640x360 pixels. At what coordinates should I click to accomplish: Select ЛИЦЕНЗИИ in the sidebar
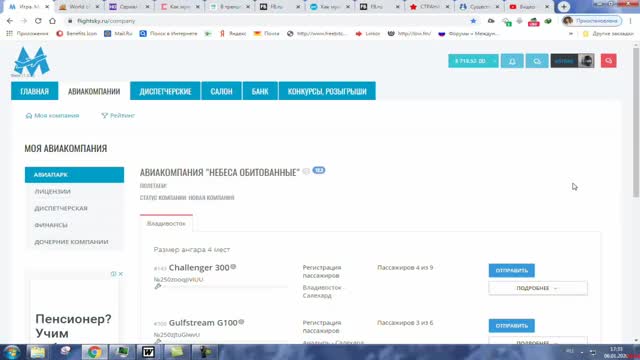coord(74,191)
